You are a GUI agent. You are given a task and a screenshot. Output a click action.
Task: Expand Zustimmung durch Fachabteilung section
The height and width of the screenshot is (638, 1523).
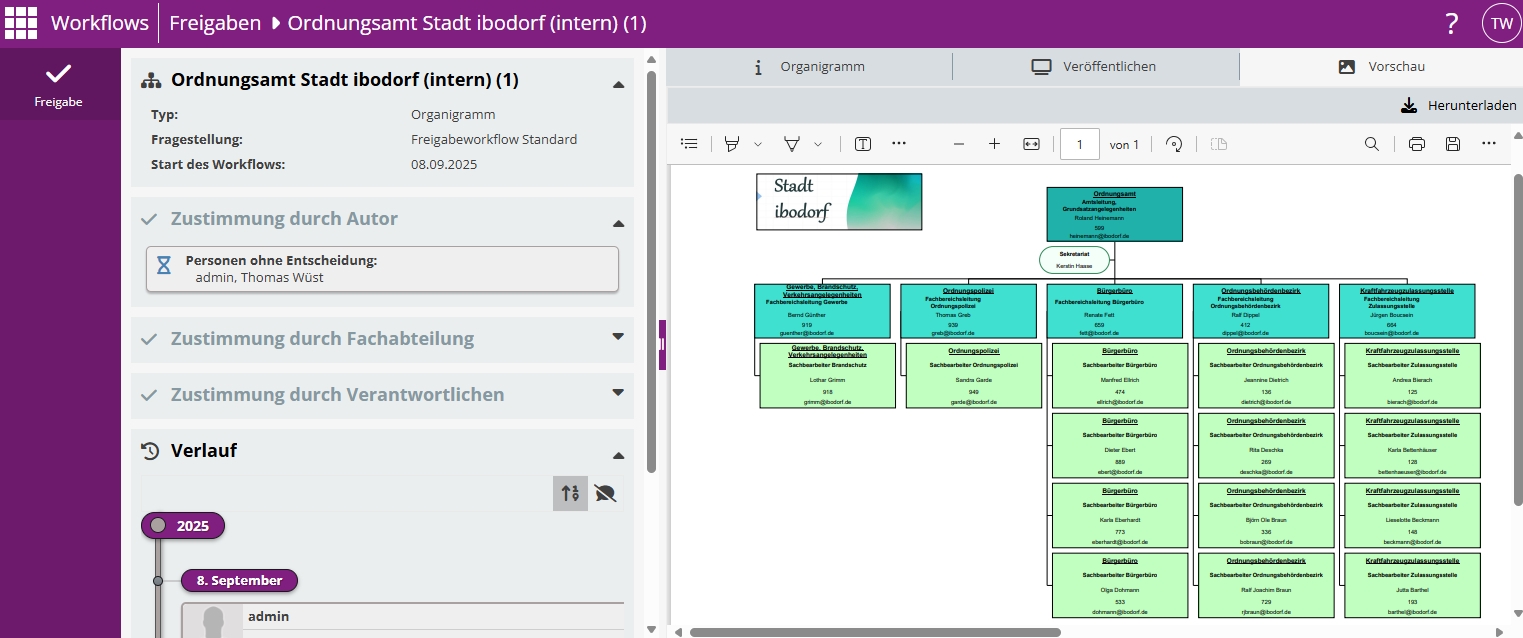point(618,337)
